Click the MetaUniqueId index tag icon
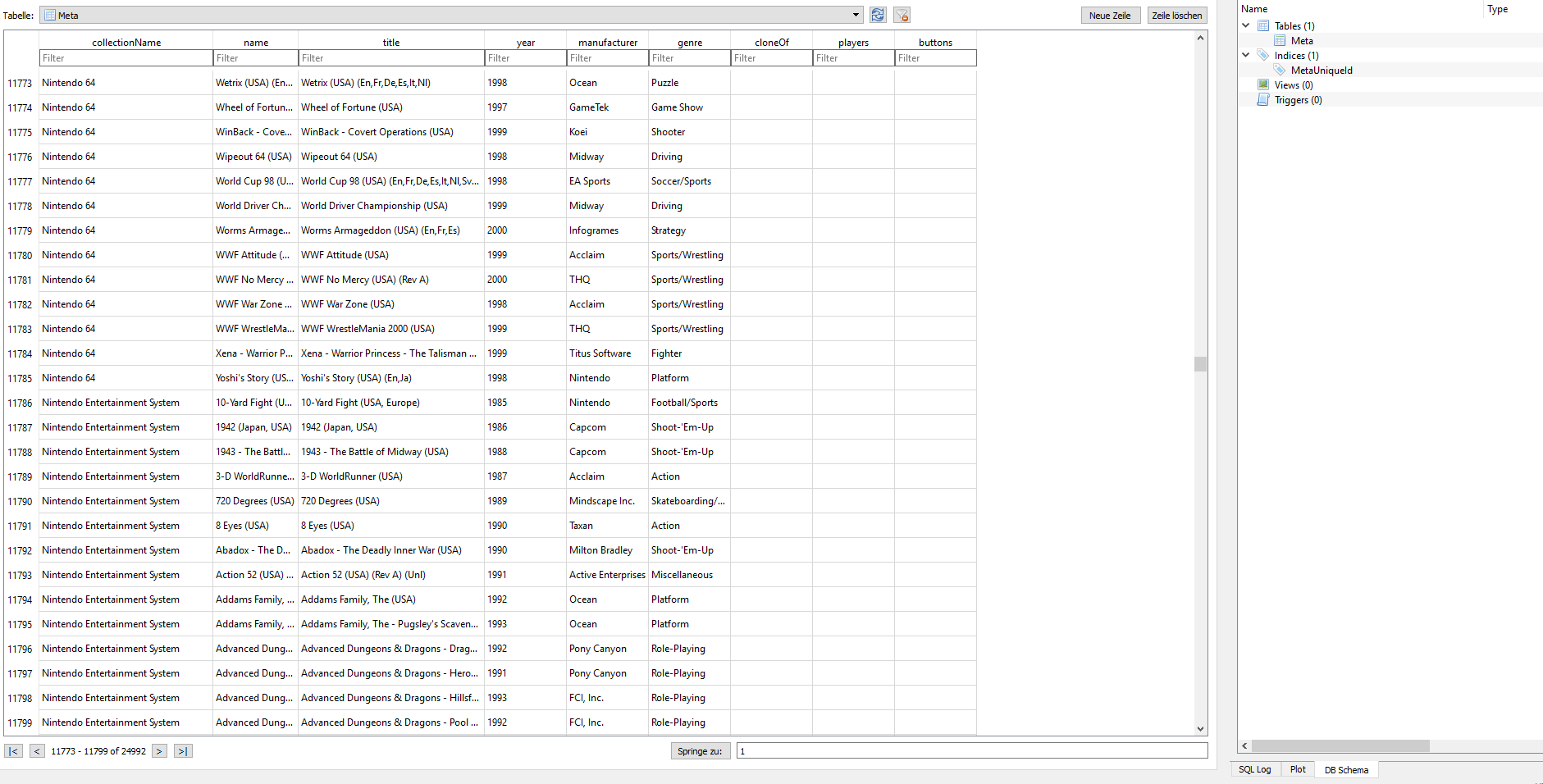 [x=1280, y=70]
